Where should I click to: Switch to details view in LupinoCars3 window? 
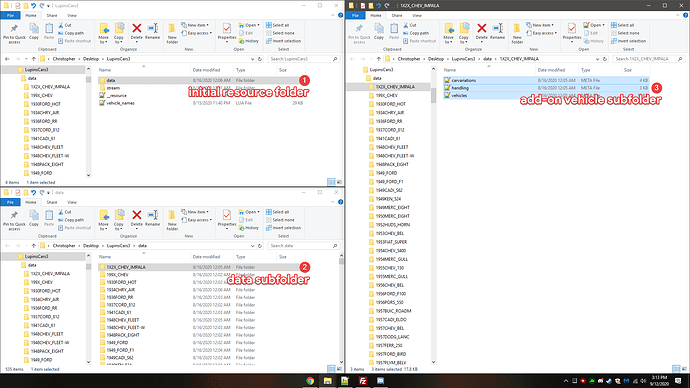pyautogui.click(x=331, y=182)
